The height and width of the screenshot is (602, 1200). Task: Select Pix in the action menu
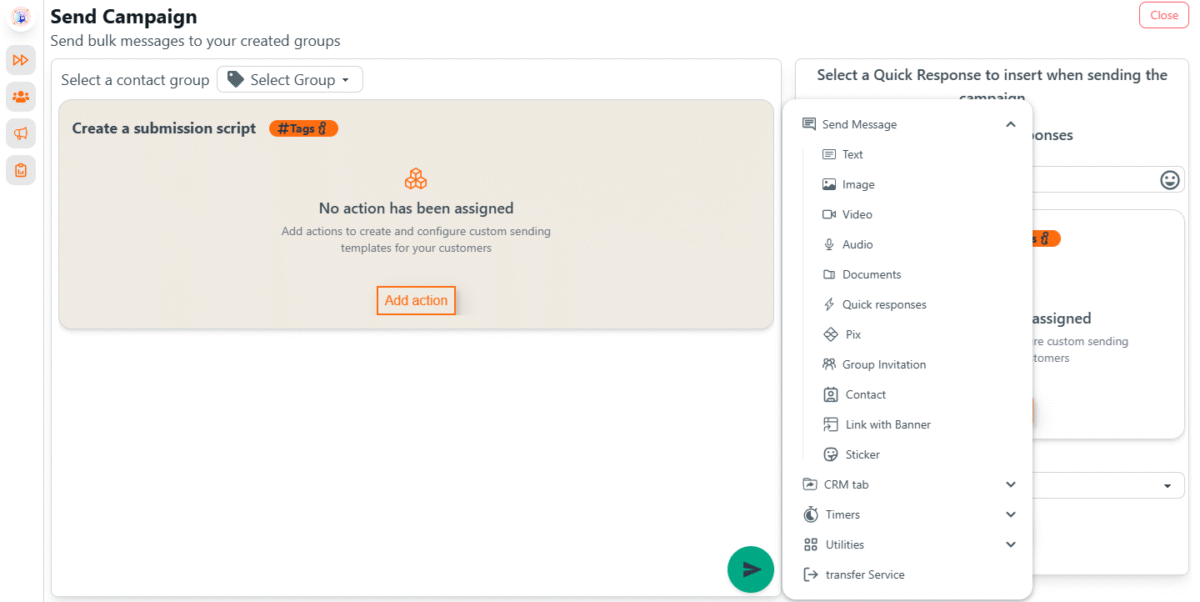click(x=853, y=335)
